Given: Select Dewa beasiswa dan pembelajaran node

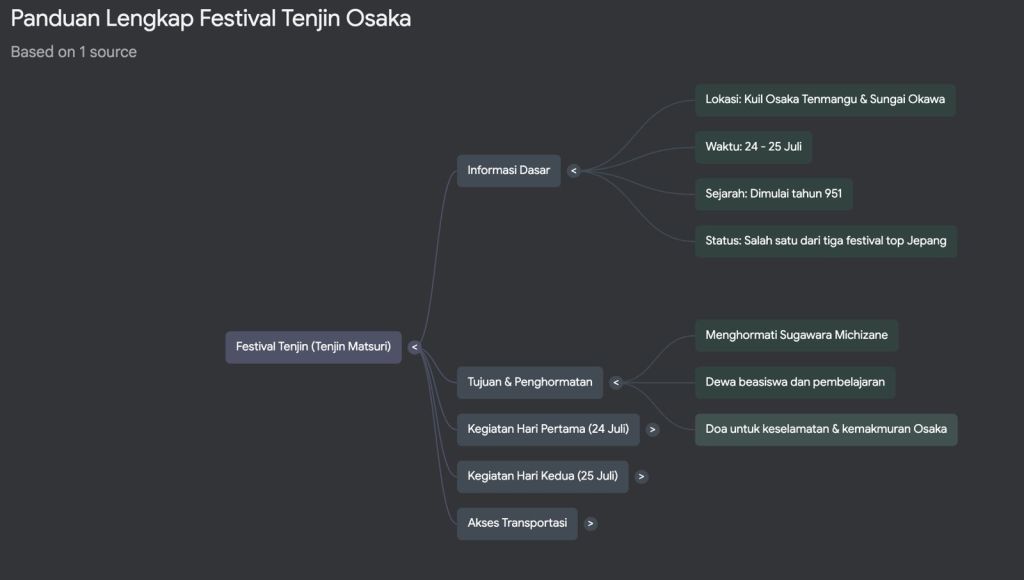Looking at the screenshot, I should (x=794, y=382).
